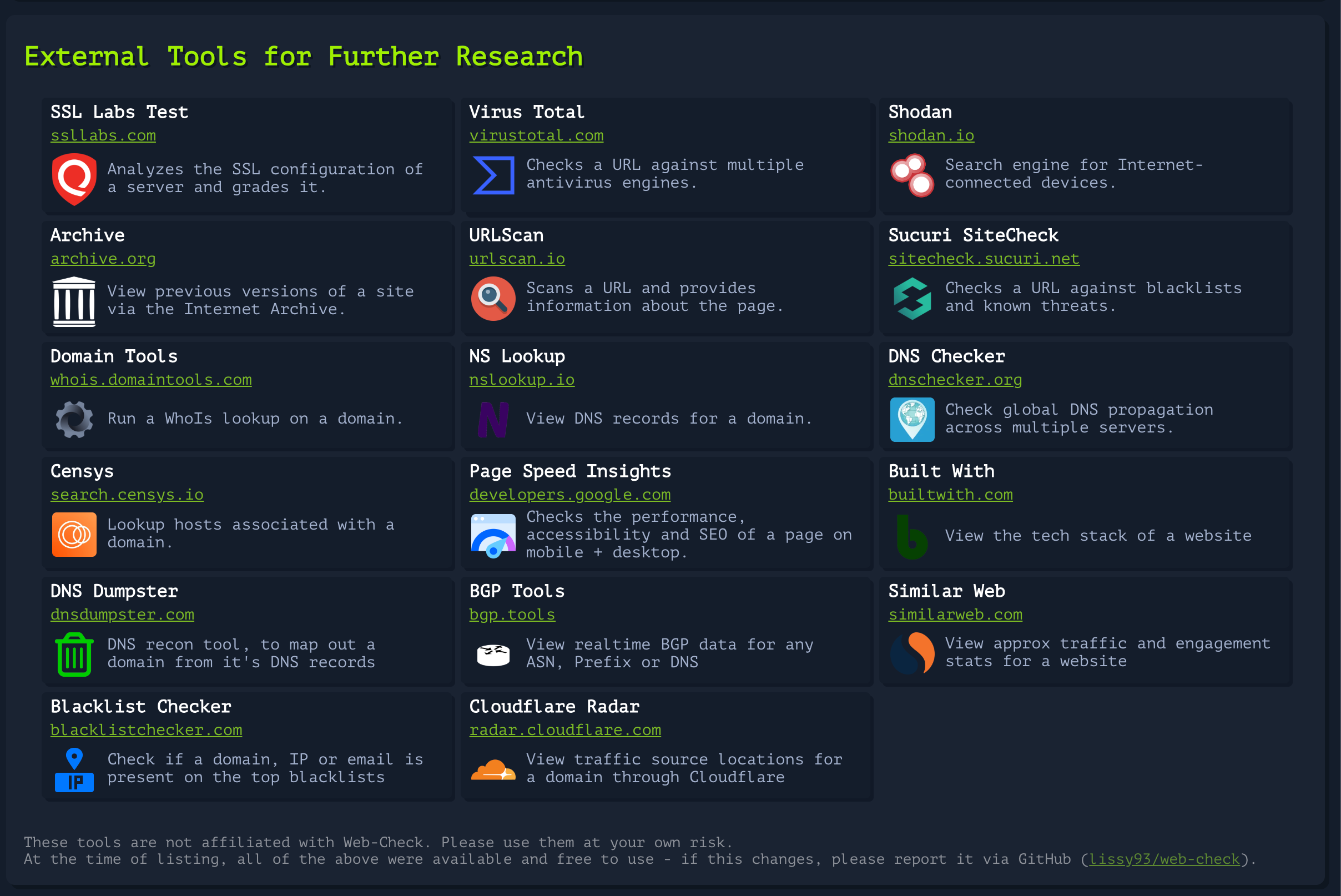Click the NS Lookup card title

pyautogui.click(x=517, y=356)
